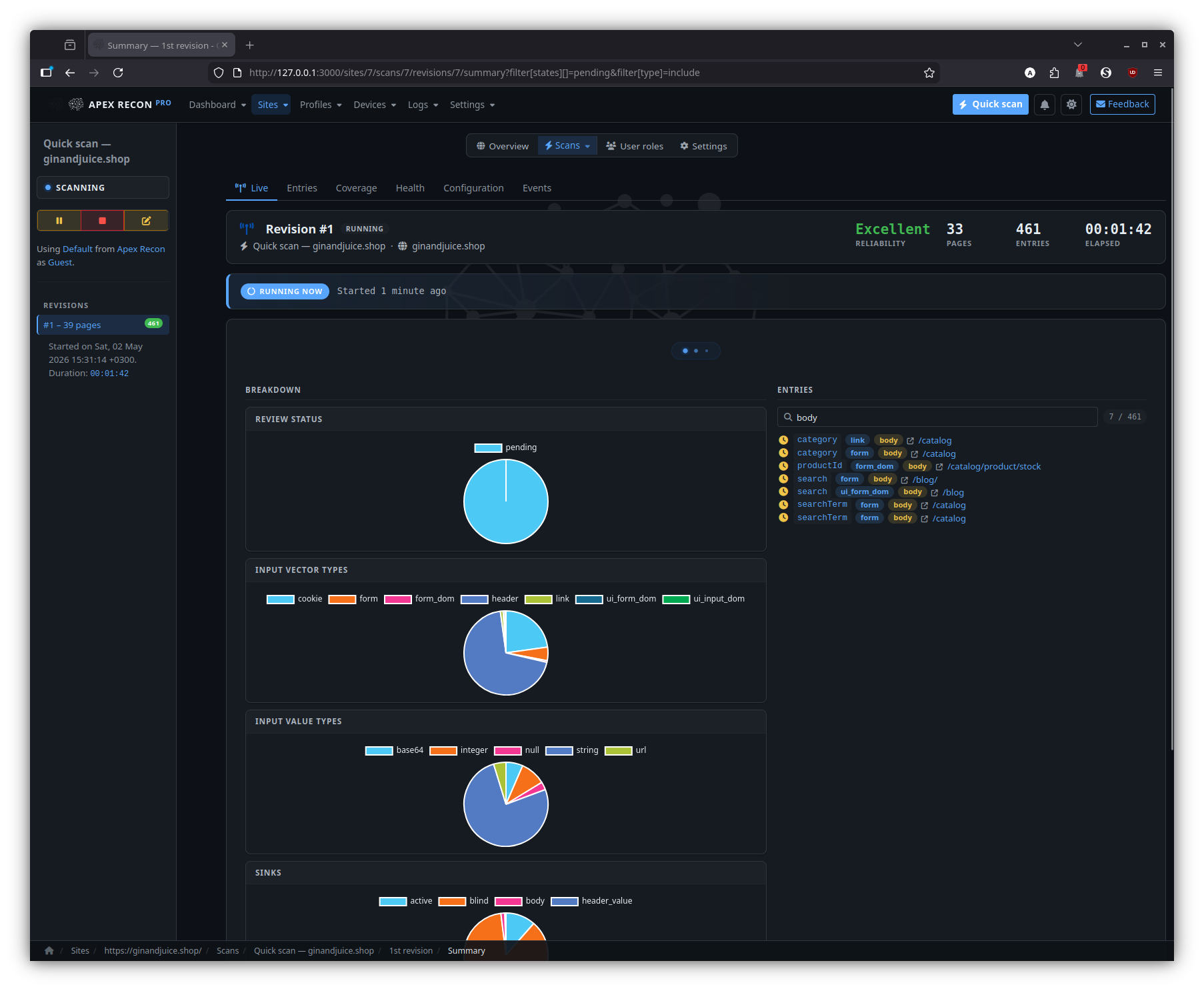Open the Configuration tab

[473, 188]
